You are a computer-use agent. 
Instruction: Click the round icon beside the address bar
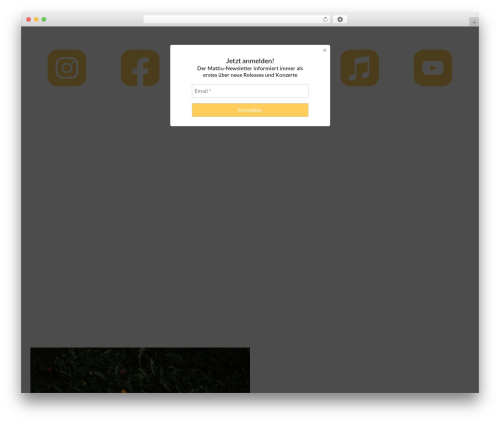point(340,19)
